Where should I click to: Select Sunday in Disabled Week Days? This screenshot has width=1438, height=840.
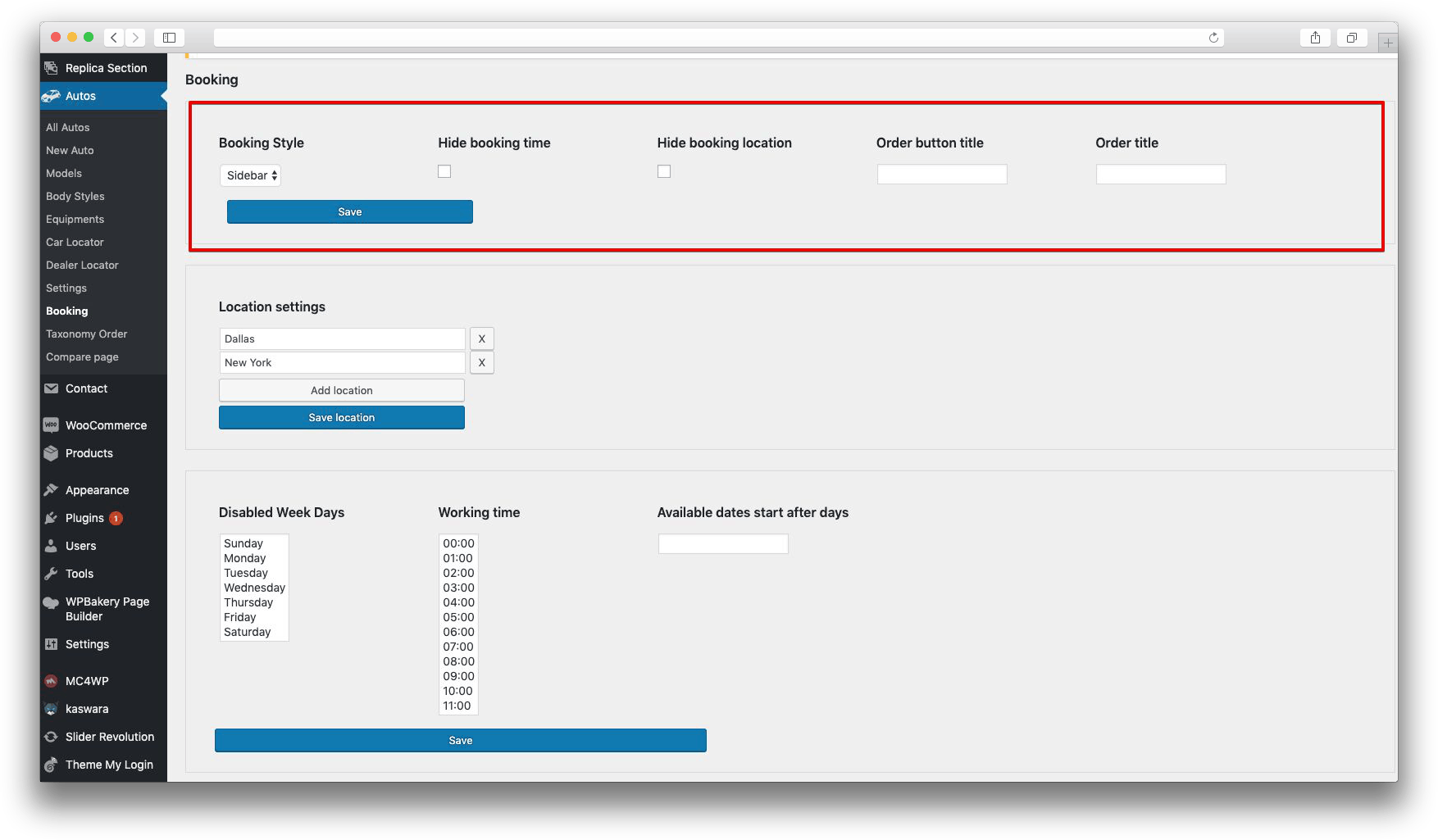tap(254, 543)
